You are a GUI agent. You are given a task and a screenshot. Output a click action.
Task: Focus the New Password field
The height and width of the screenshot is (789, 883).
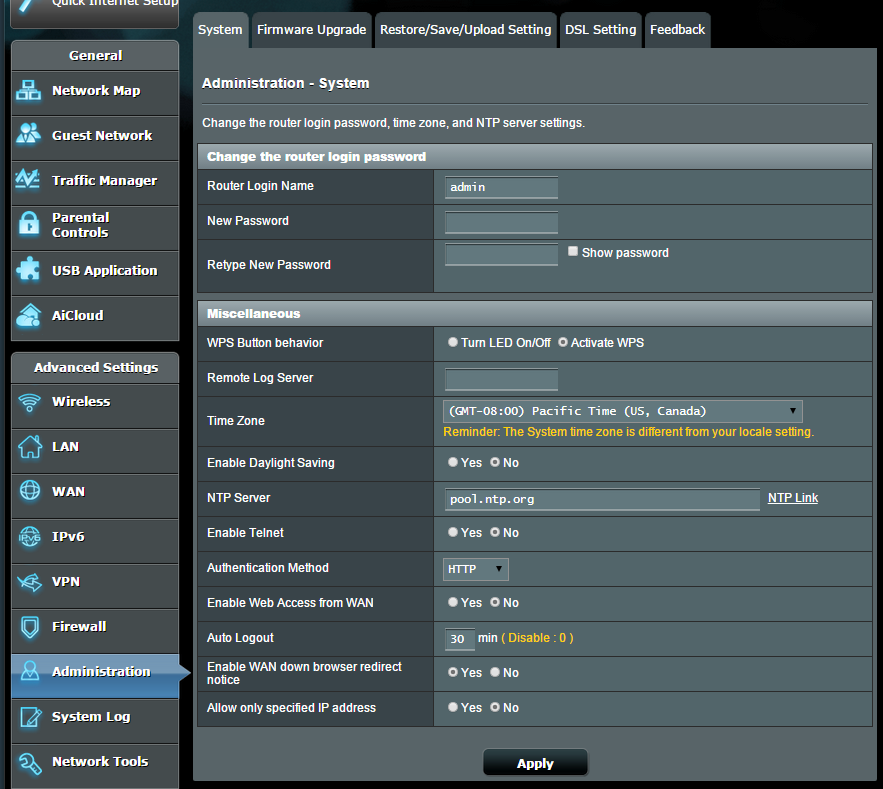coord(501,222)
